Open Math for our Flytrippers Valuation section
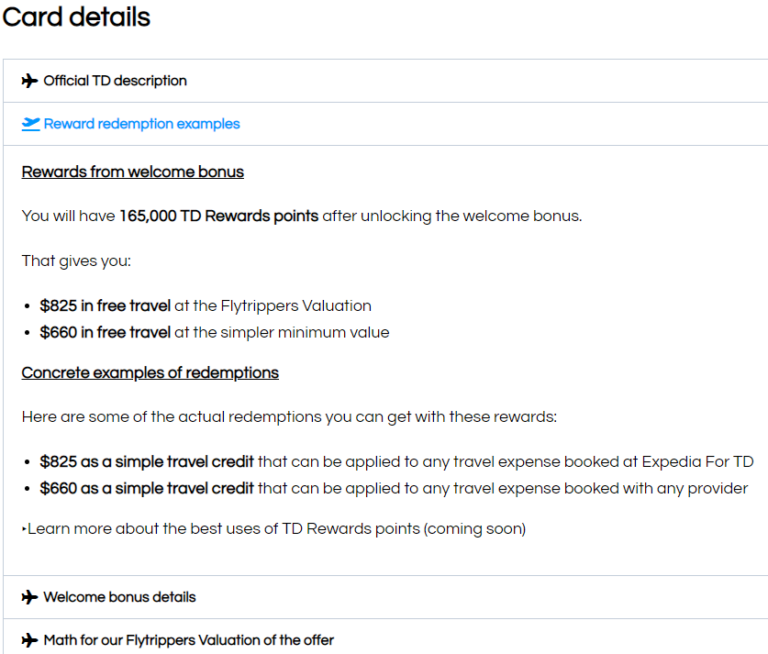This screenshot has width=768, height=654. point(188,640)
